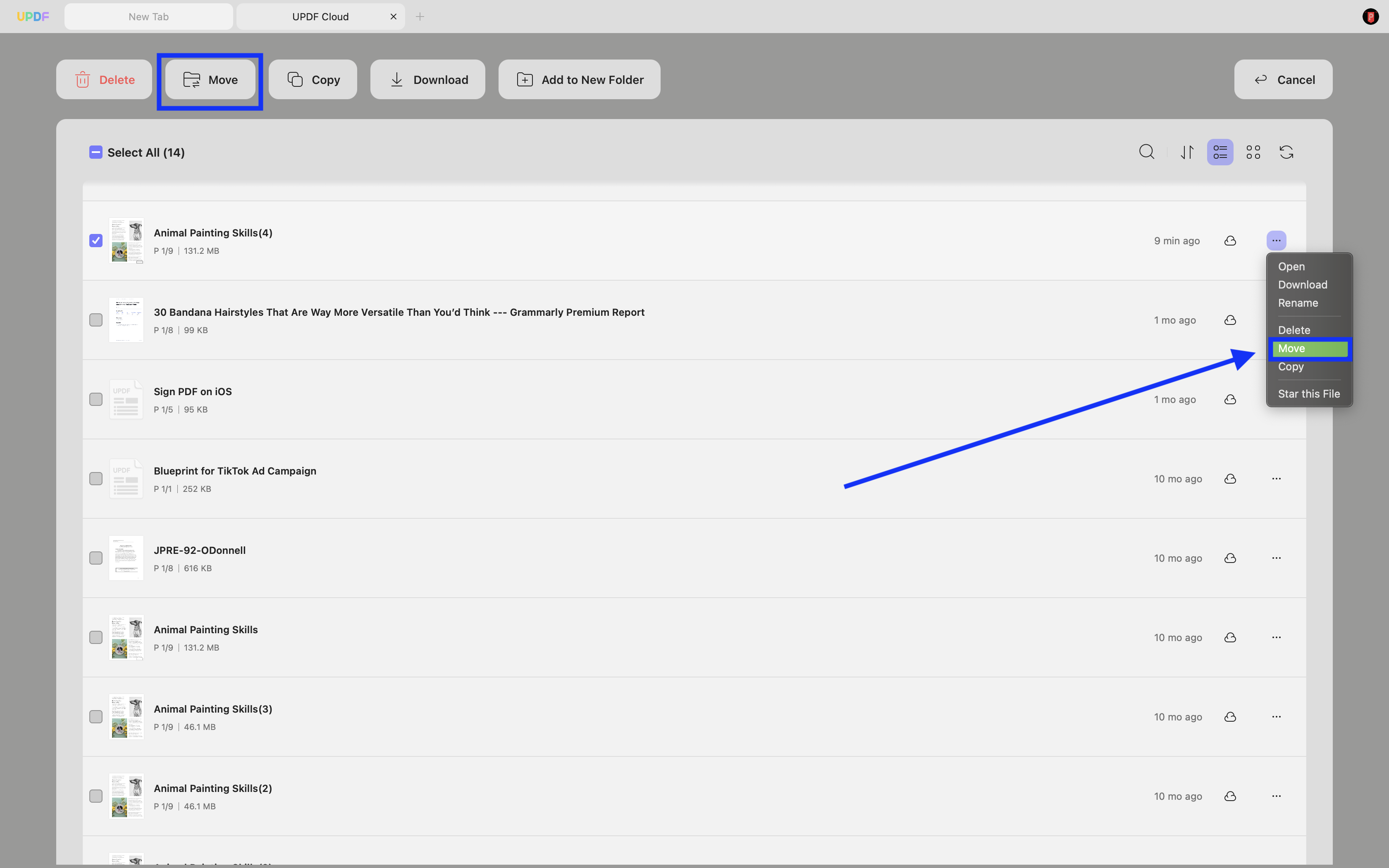Toggle the Select All checkbox
This screenshot has height=868, width=1389.
96,152
